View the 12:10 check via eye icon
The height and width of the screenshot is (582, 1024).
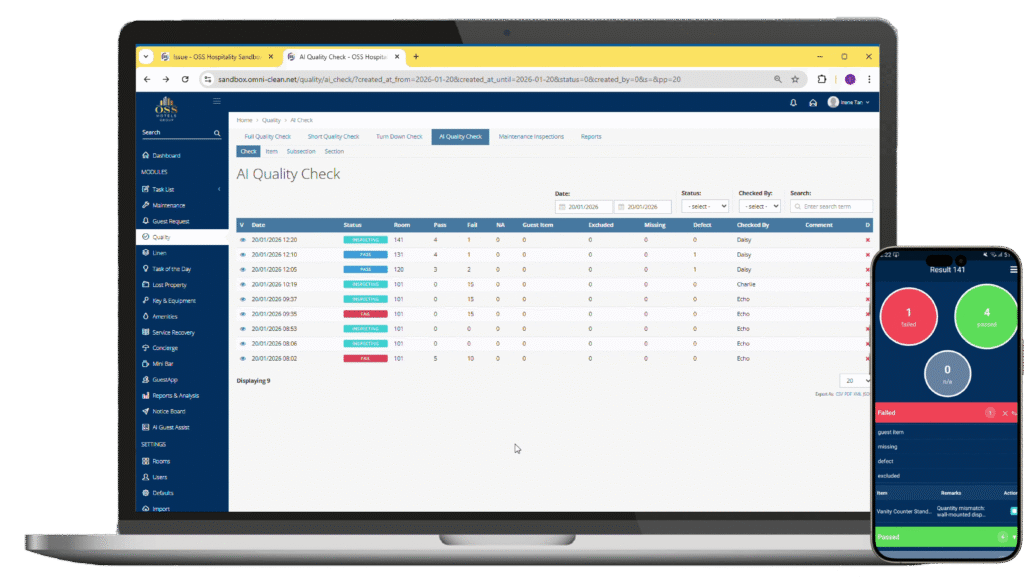[x=242, y=255]
